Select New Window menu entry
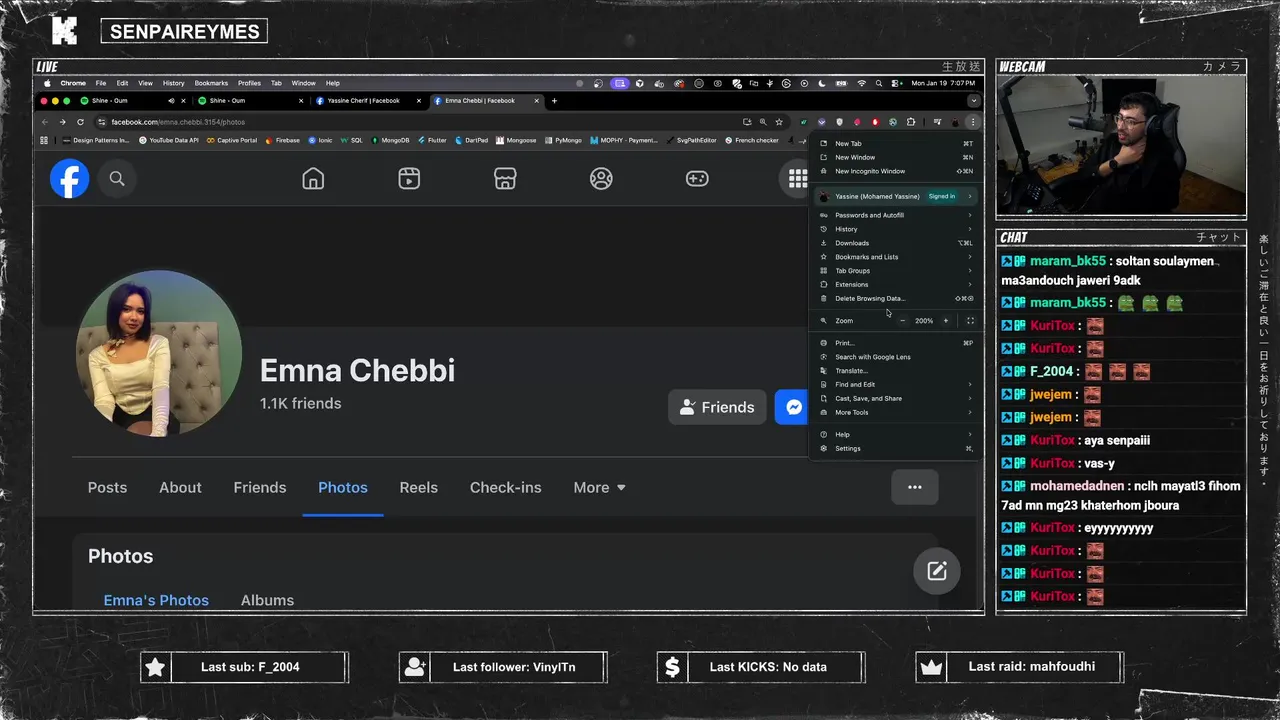1280x720 pixels. [895, 157]
